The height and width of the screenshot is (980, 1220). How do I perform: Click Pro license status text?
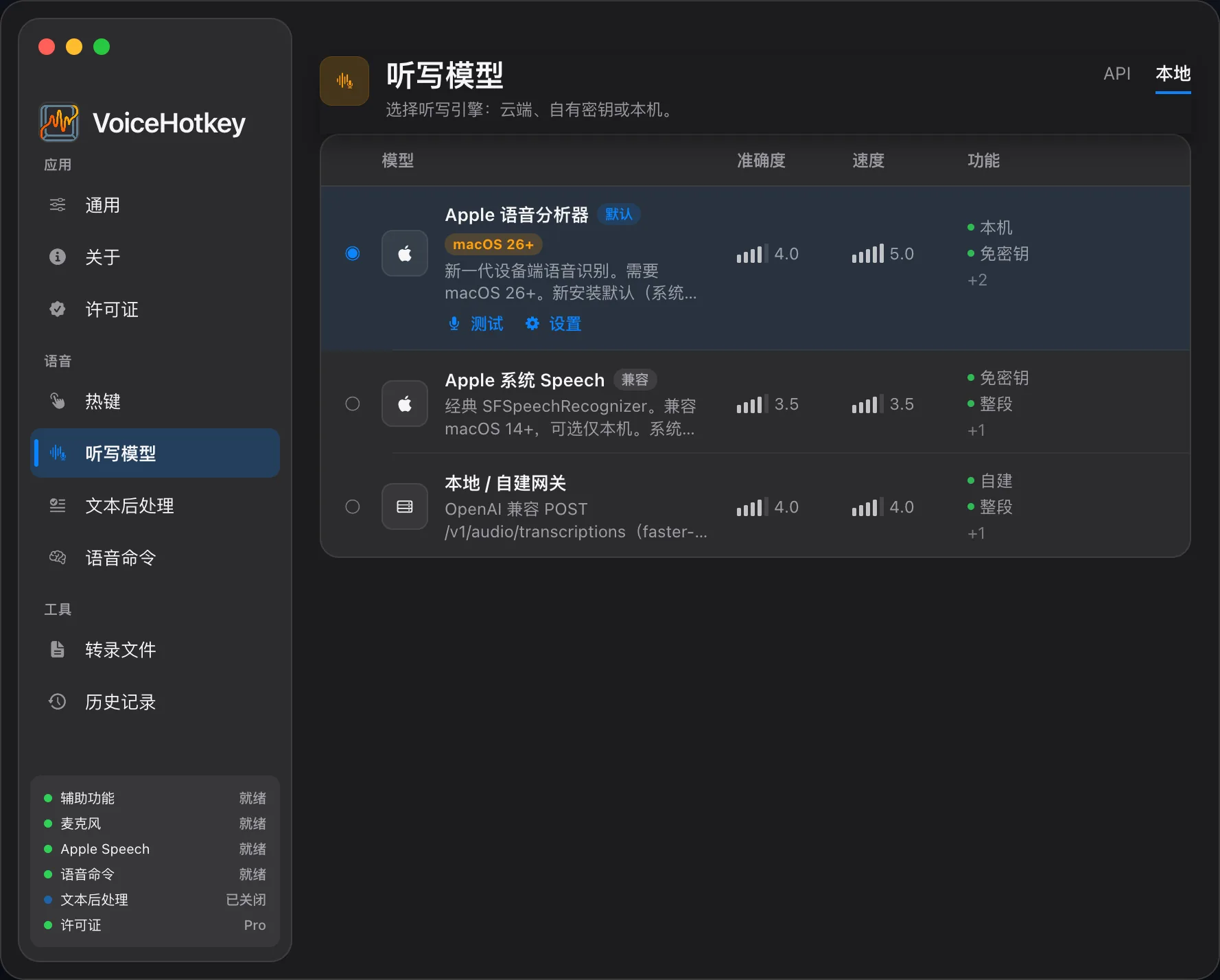coord(255,924)
